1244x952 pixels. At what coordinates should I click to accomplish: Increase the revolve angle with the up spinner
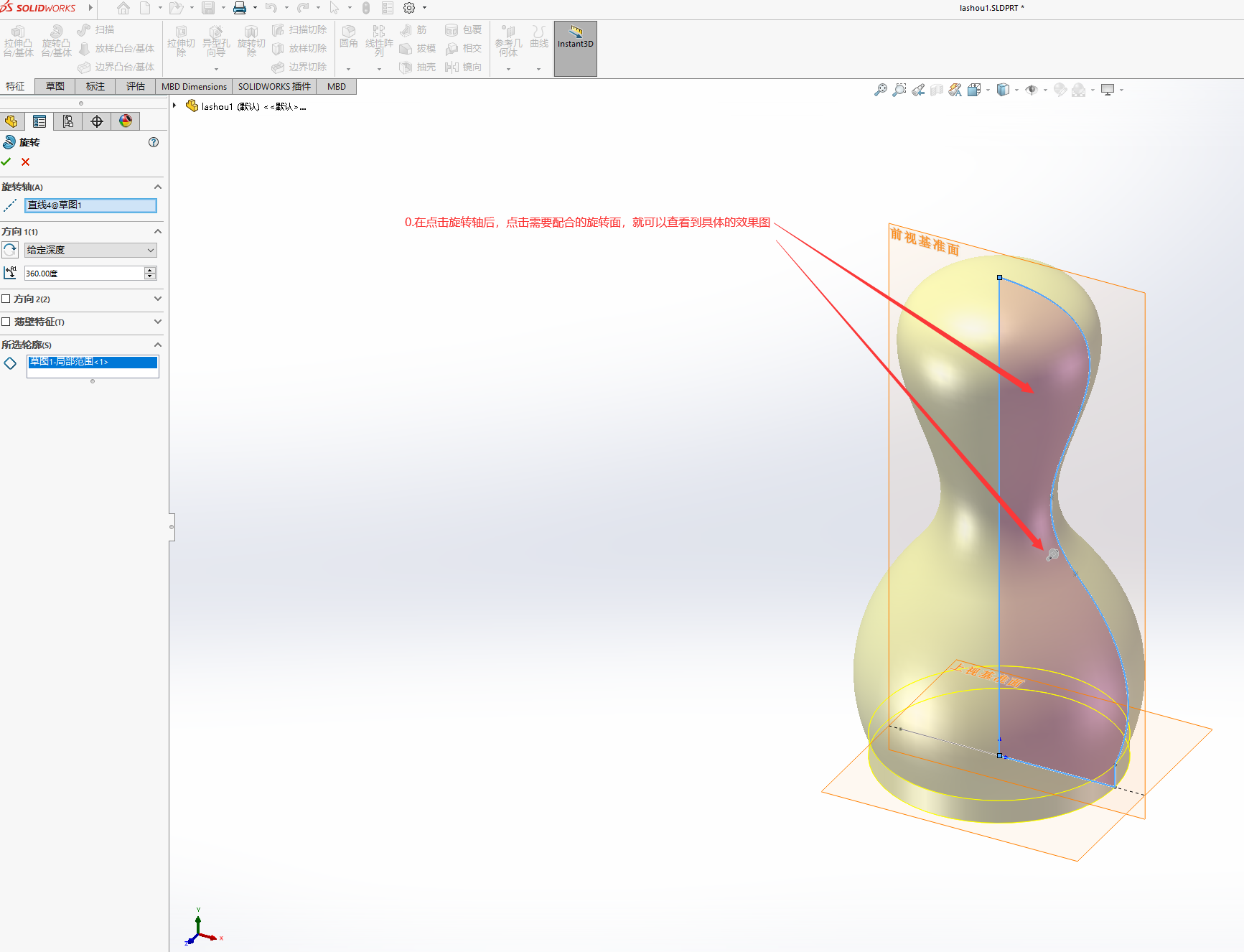click(150, 270)
